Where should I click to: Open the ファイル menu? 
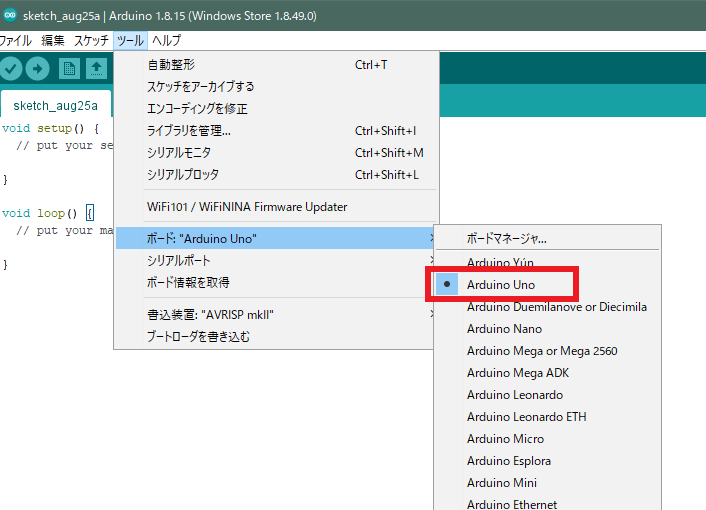(15, 41)
